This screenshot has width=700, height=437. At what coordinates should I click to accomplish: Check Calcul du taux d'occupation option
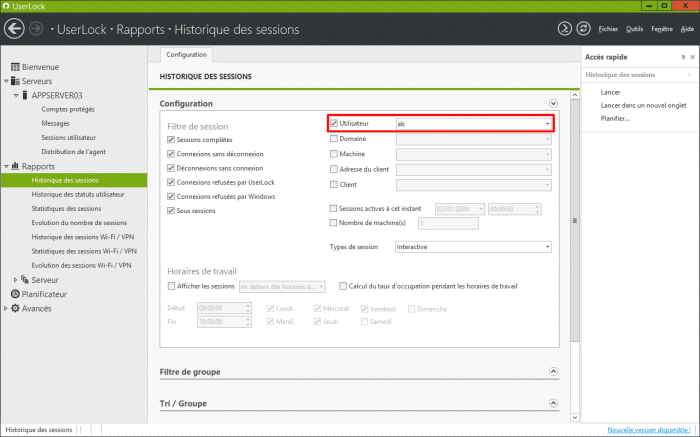click(343, 286)
